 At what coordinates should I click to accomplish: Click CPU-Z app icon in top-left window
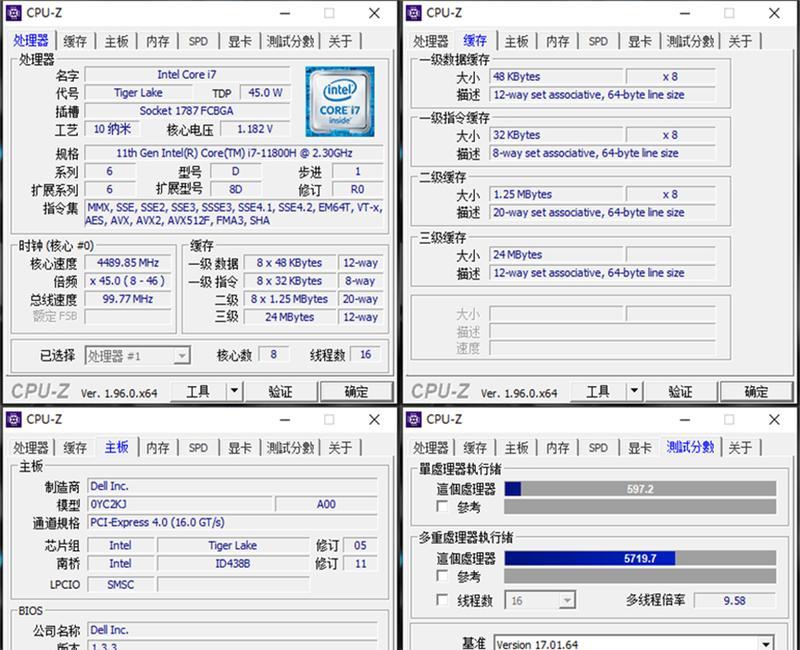[x=13, y=13]
